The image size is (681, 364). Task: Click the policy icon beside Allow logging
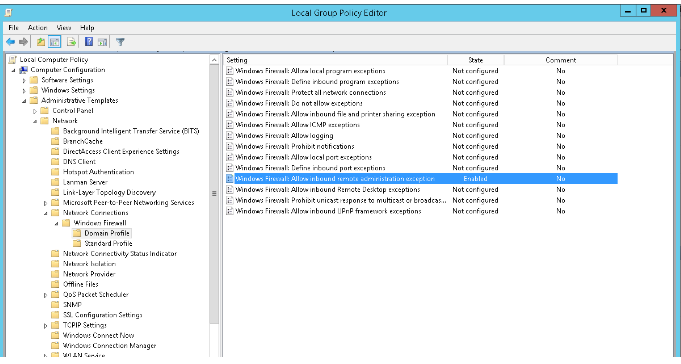click(x=230, y=136)
